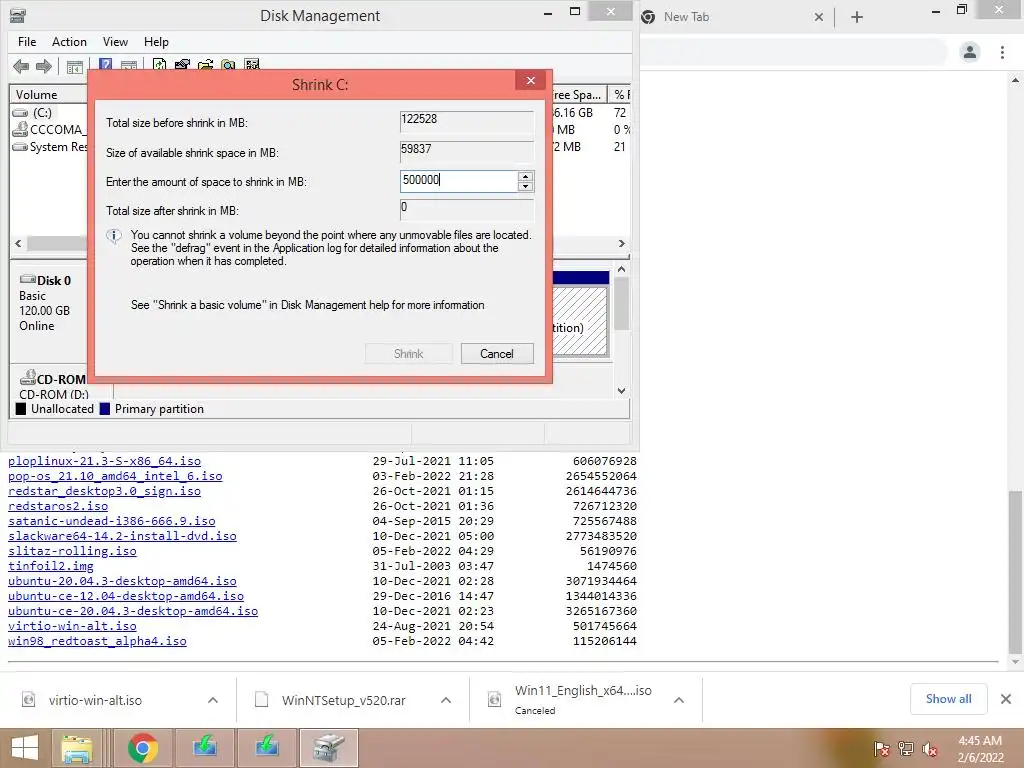Open the View menu in Disk Management

pyautogui.click(x=115, y=42)
